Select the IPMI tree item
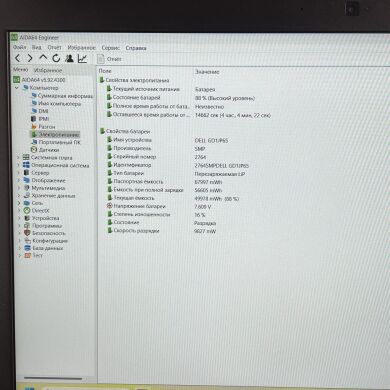The height and width of the screenshot is (390, 390). (40, 119)
